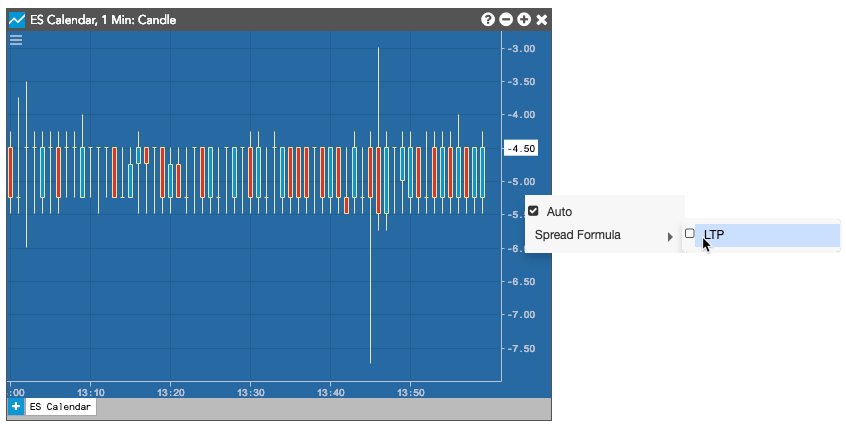Click the window title ES Calendar, 1 Min: Candle
This screenshot has width=846, height=428.
tap(103, 20)
